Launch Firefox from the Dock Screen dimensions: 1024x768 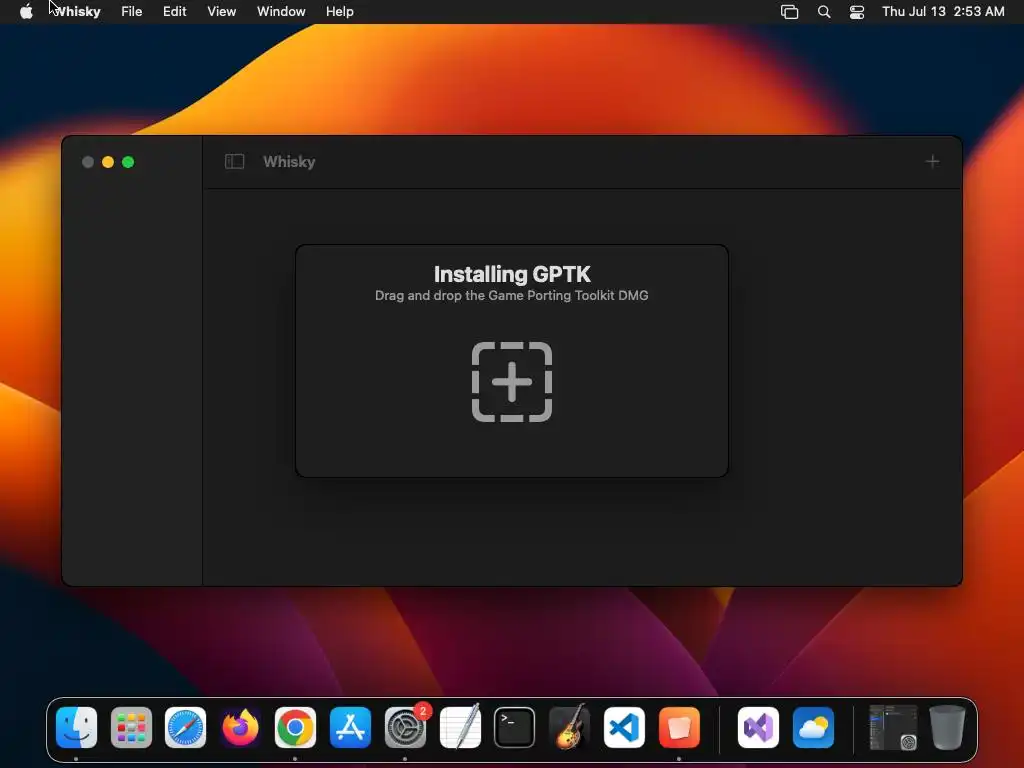pos(240,728)
